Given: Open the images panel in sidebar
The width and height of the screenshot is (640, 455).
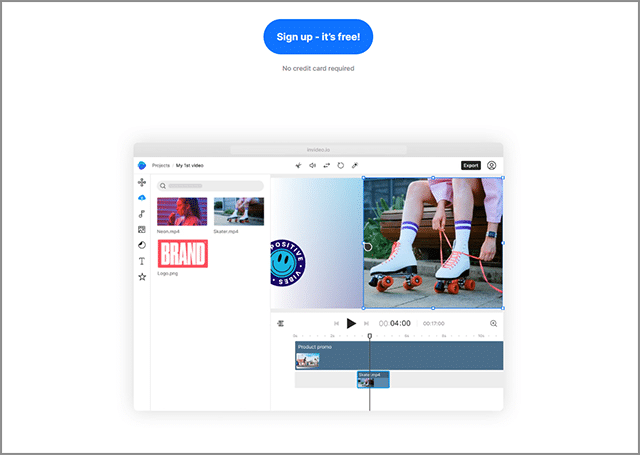Looking at the screenshot, I should 142,230.
